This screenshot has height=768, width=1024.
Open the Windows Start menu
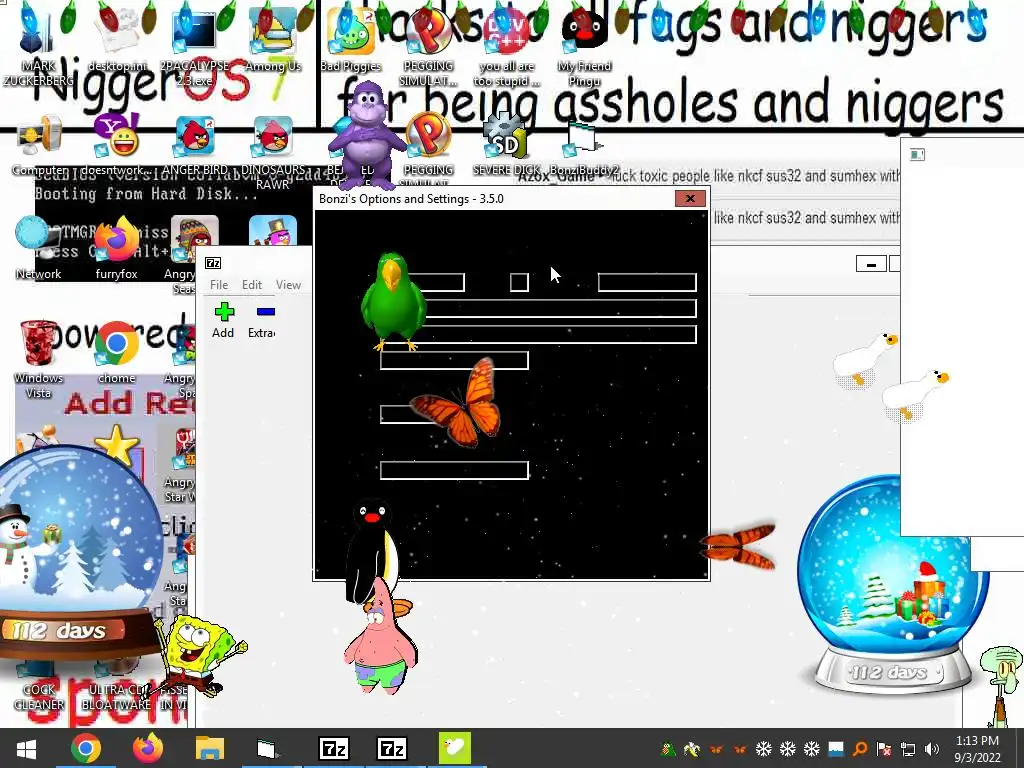point(26,748)
